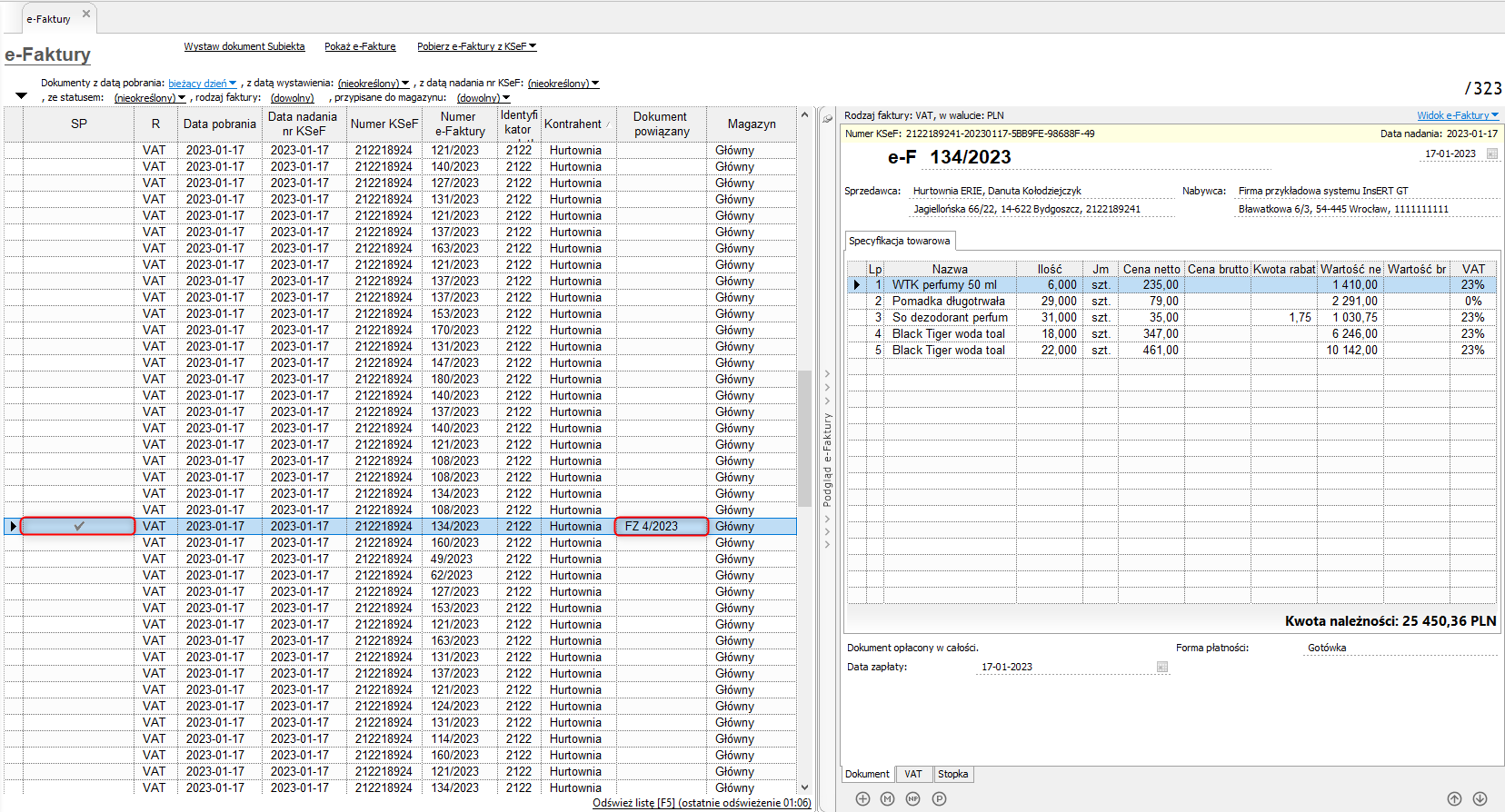
Task: Click 'Wystaw dokument Subiekta' link
Action: tap(244, 46)
